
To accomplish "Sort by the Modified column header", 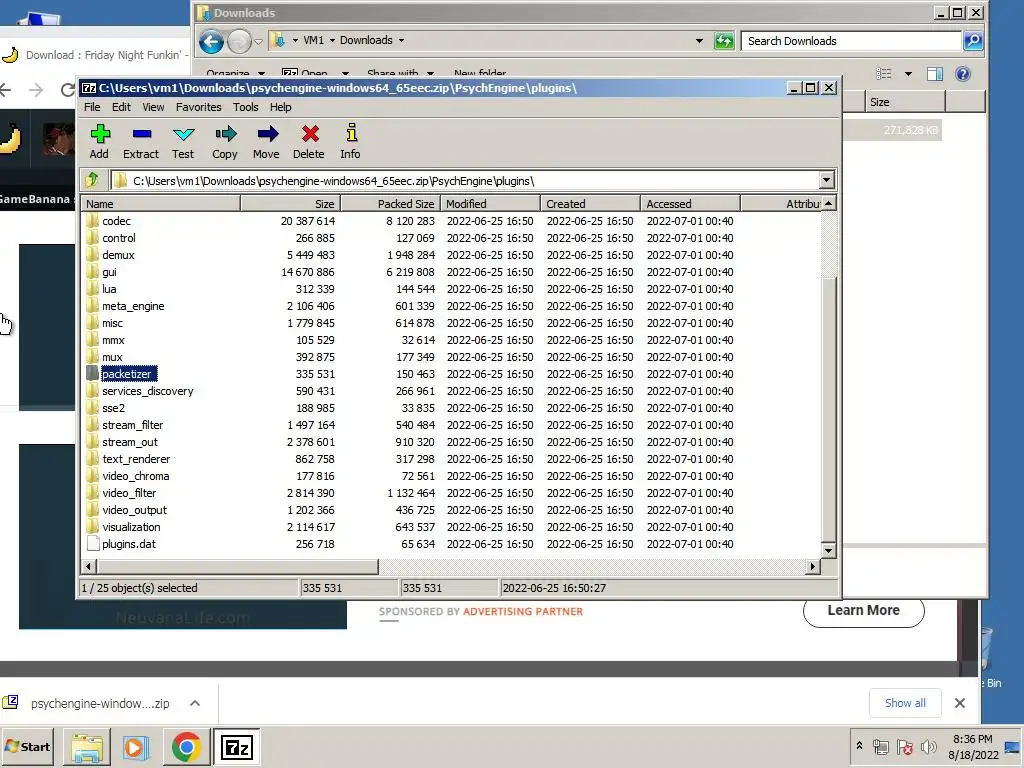I will 490,204.
